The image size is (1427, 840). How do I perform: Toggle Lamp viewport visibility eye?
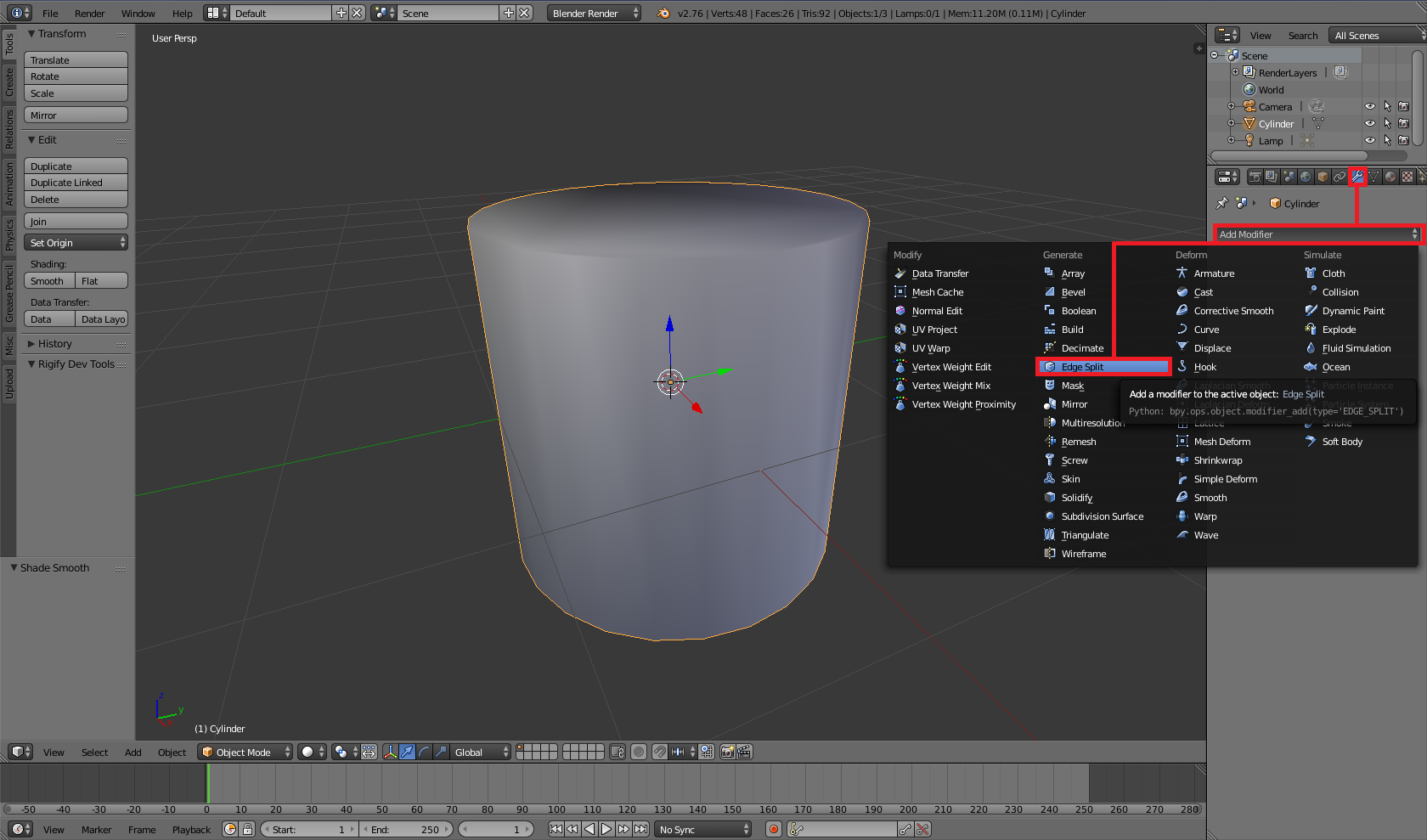click(x=1370, y=140)
